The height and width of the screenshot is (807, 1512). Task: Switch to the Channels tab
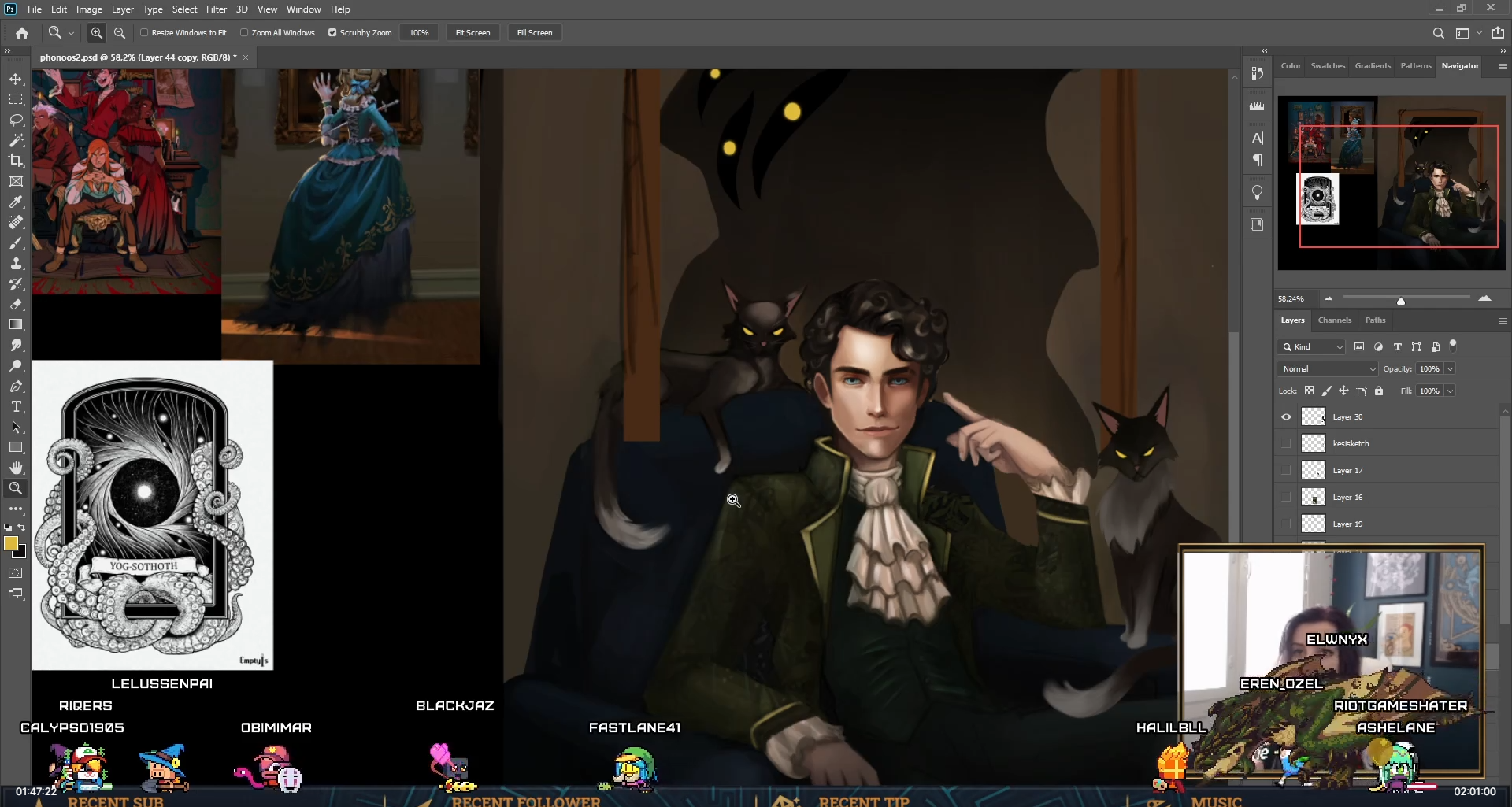point(1334,320)
